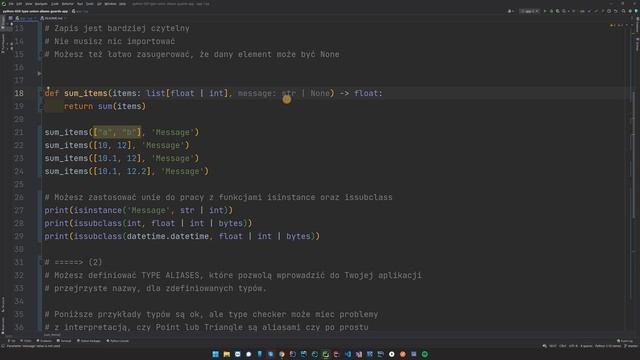This screenshot has width=640, height=360.
Task: Toggle the comment block fold marker at line 31
Action: pos(41,262)
